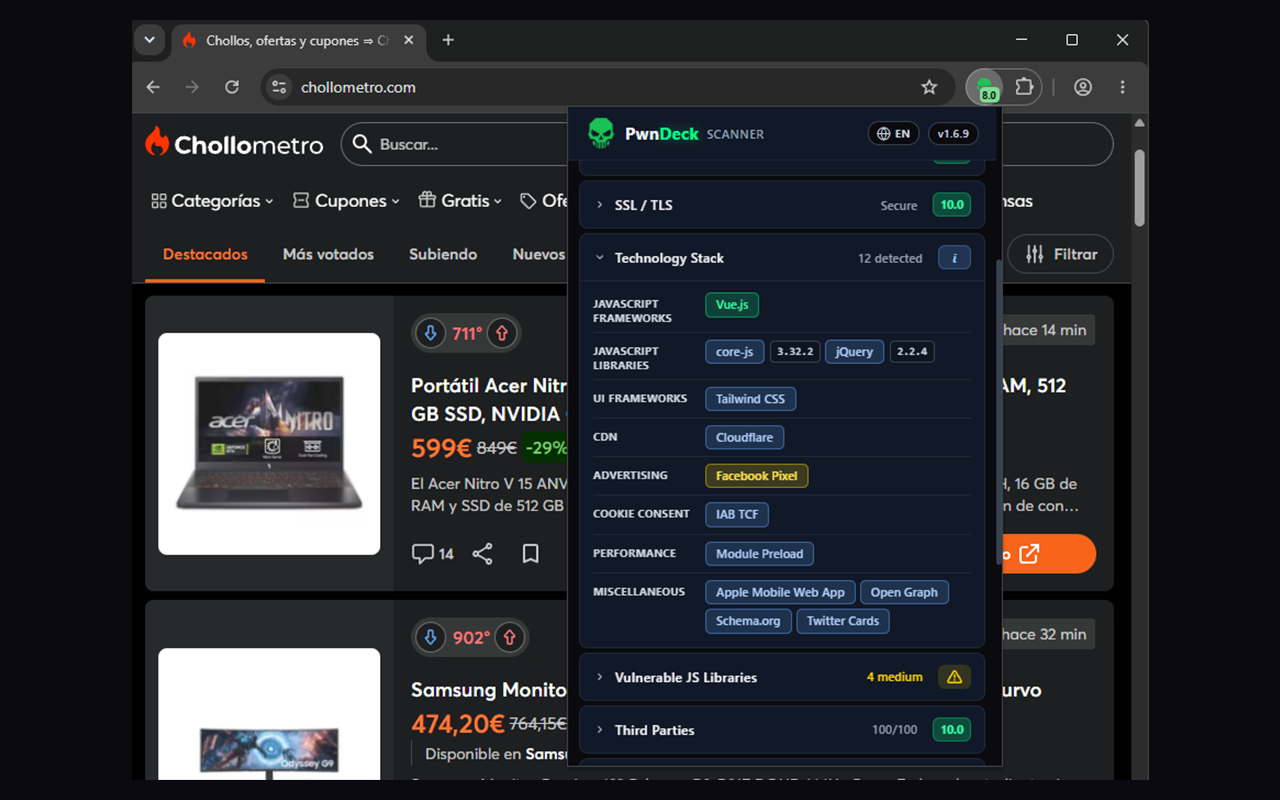Open the Cupones dropdown menu
Image resolution: width=1280 pixels, height=800 pixels.
(346, 201)
